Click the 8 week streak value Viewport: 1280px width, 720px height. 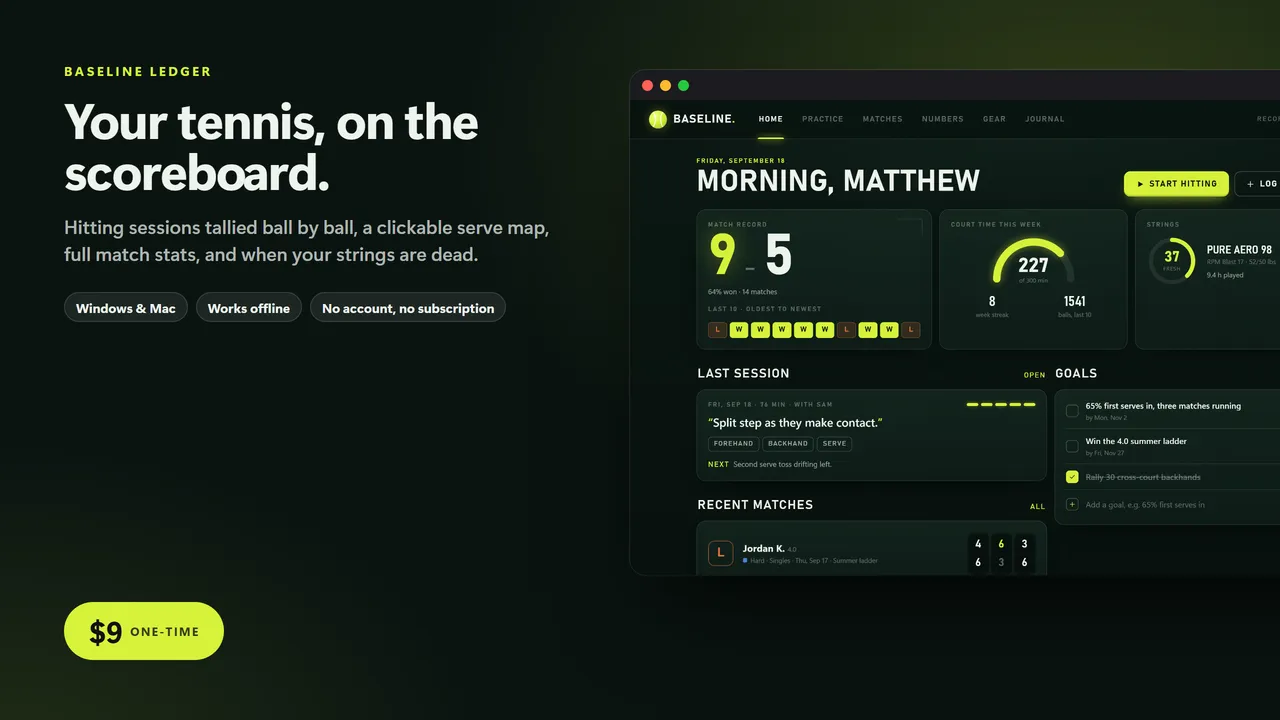click(992, 301)
